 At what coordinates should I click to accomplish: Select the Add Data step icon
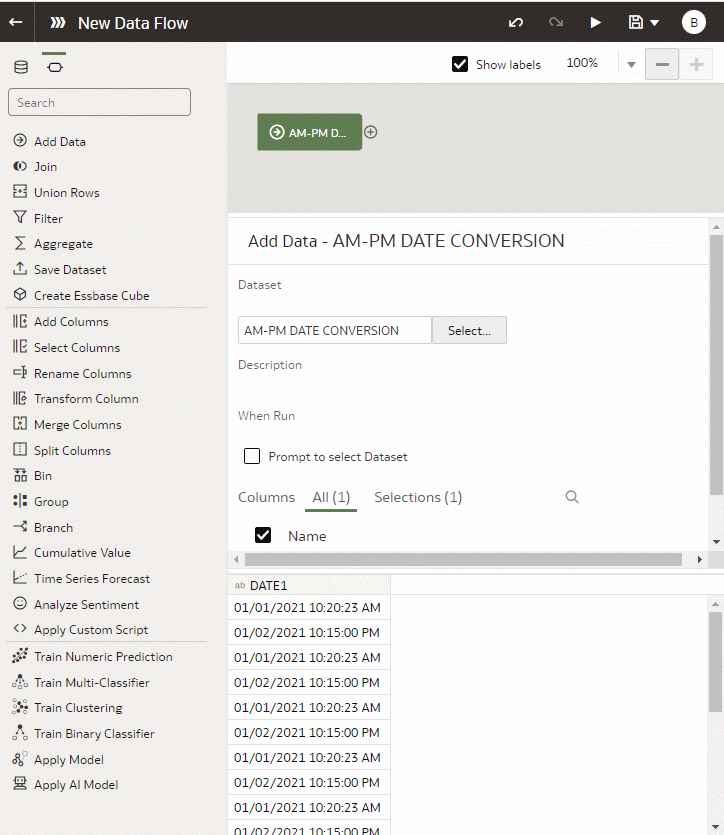coord(20,141)
